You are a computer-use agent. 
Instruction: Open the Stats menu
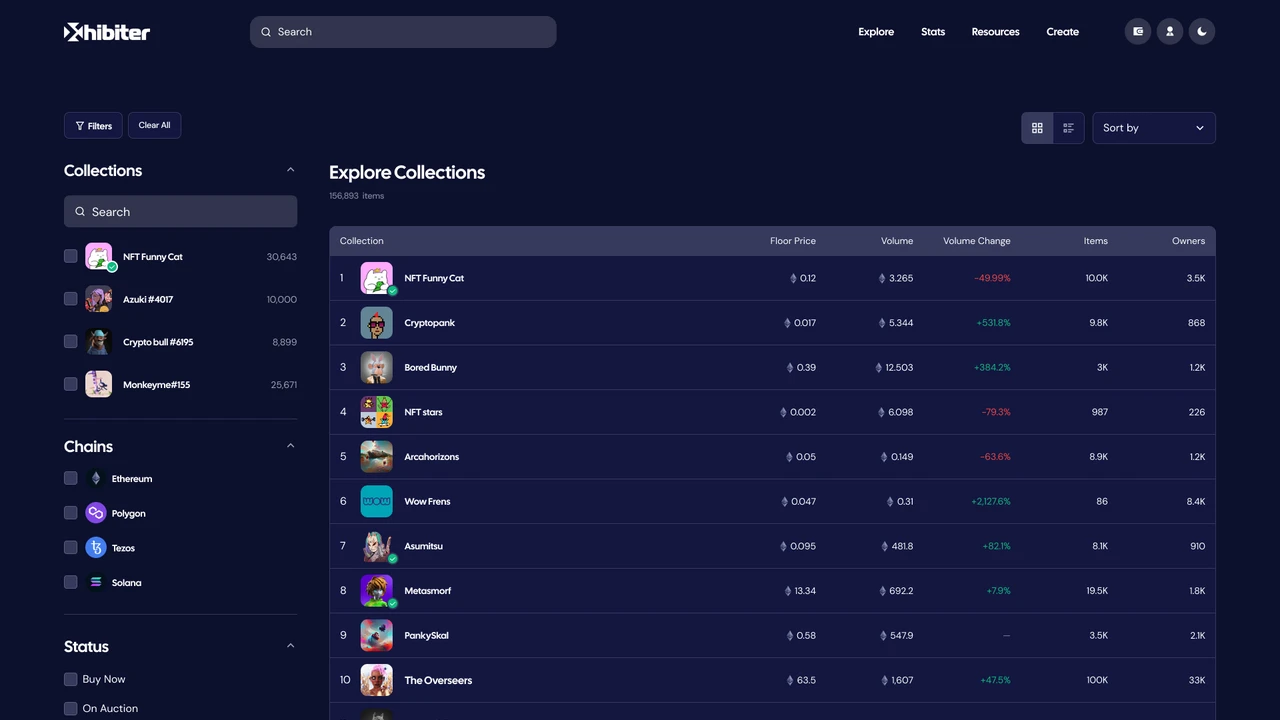click(x=933, y=32)
